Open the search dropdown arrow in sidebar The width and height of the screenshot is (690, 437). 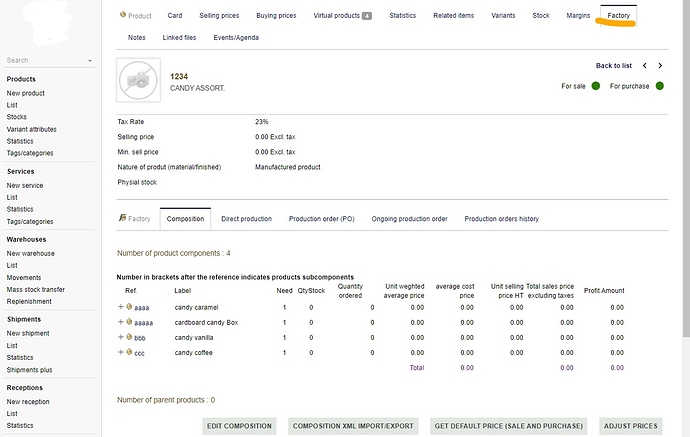pyautogui.click(x=90, y=61)
